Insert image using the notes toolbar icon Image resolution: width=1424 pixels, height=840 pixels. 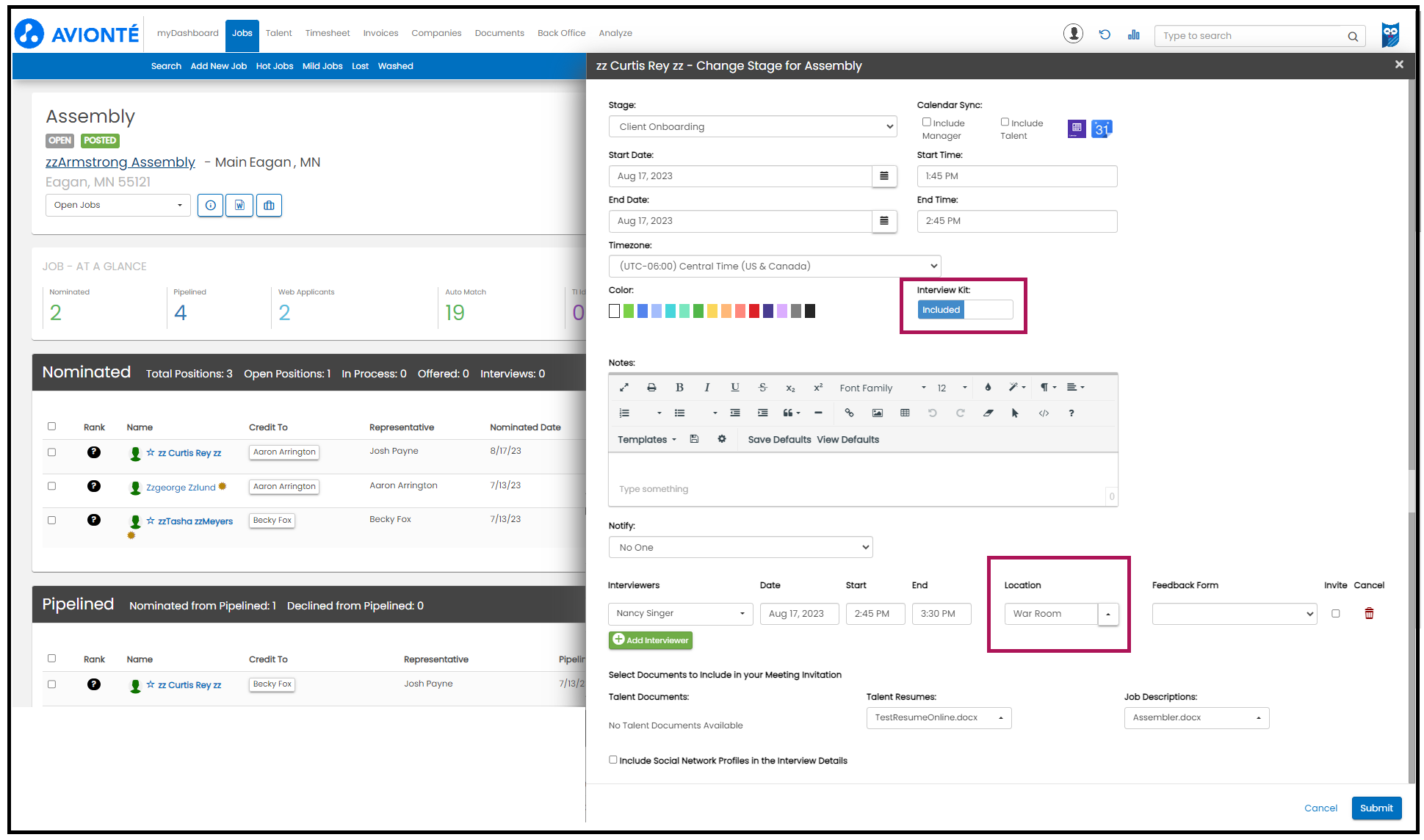click(x=877, y=413)
